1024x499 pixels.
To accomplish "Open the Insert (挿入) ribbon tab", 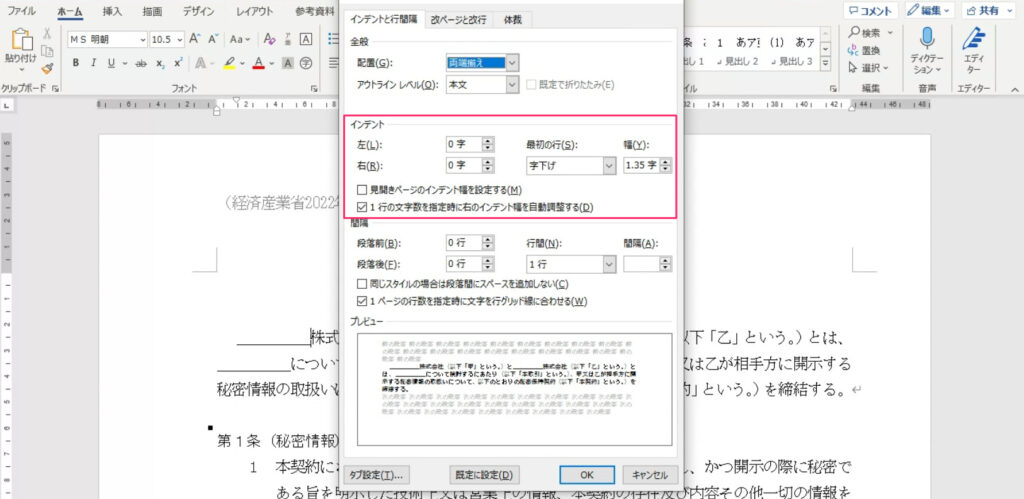I will tap(114, 11).
